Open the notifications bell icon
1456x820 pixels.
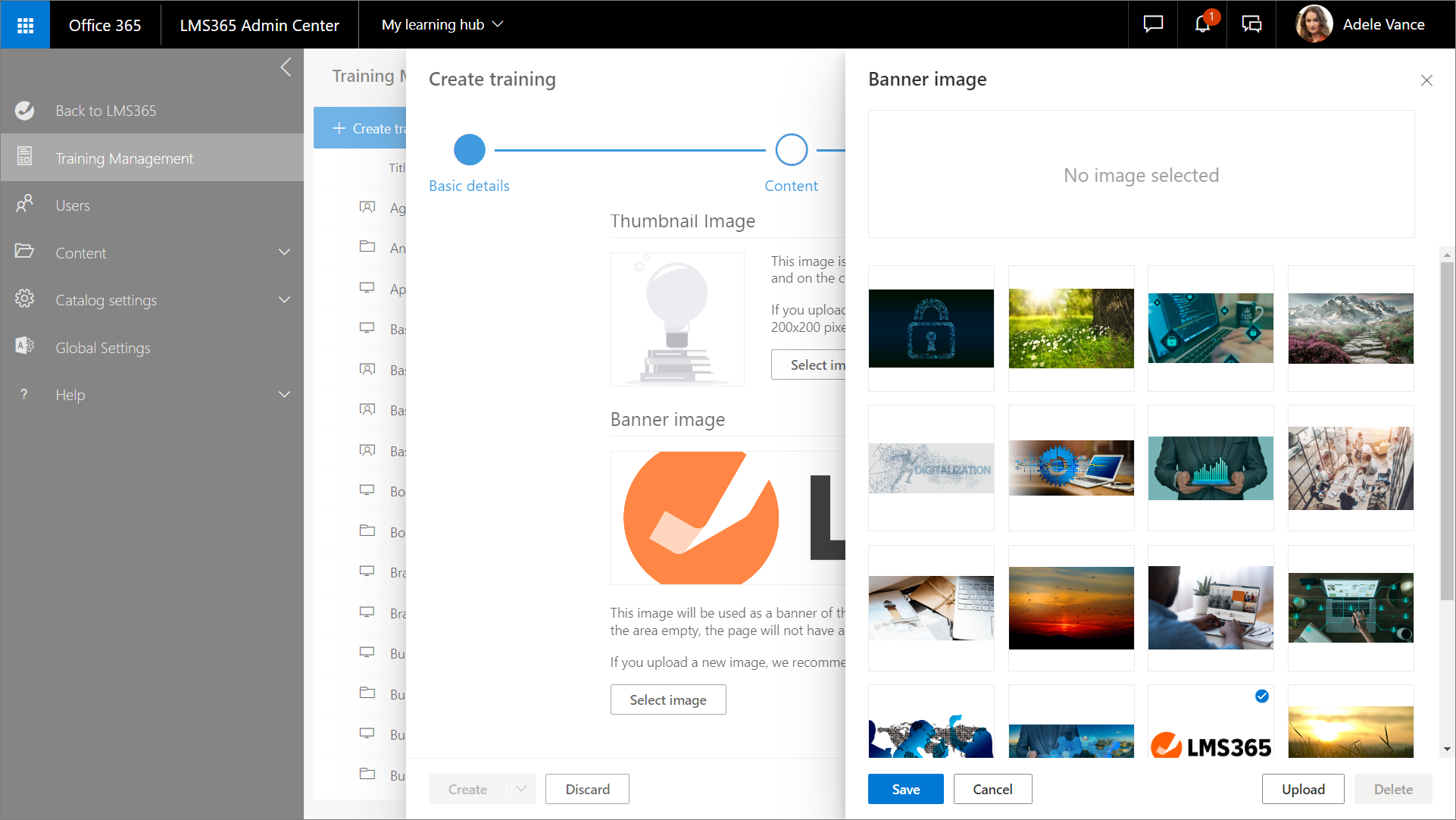[1202, 24]
